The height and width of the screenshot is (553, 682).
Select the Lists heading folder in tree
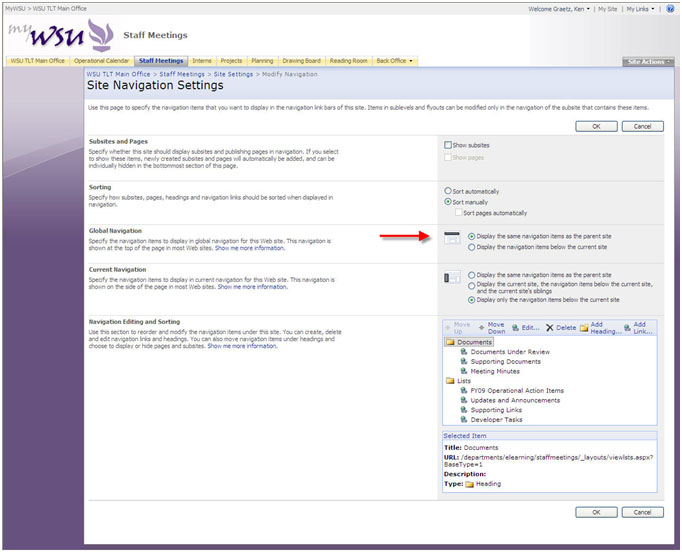tap(458, 381)
